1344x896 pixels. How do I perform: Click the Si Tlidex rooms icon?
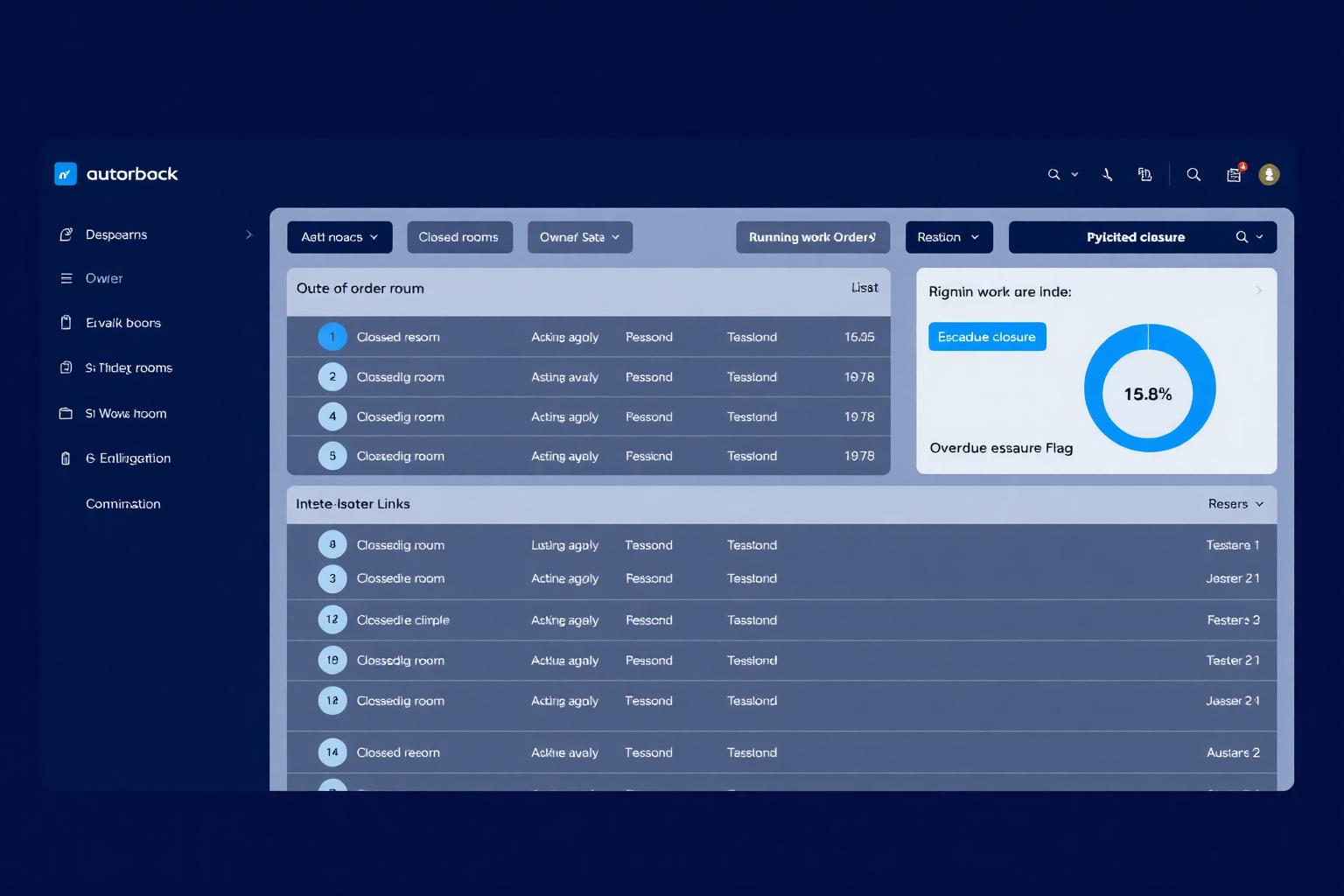[x=66, y=367]
